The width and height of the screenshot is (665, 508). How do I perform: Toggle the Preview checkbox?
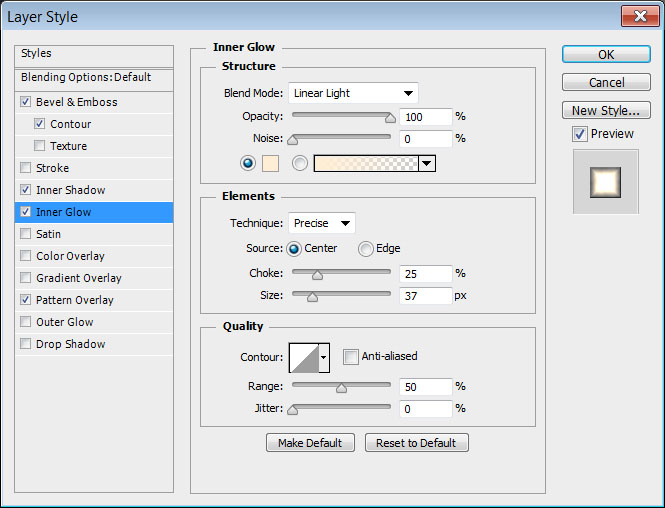pos(580,134)
